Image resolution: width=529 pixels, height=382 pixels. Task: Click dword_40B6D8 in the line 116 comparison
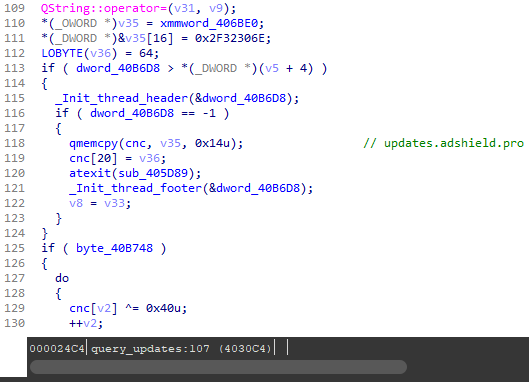coord(132,113)
